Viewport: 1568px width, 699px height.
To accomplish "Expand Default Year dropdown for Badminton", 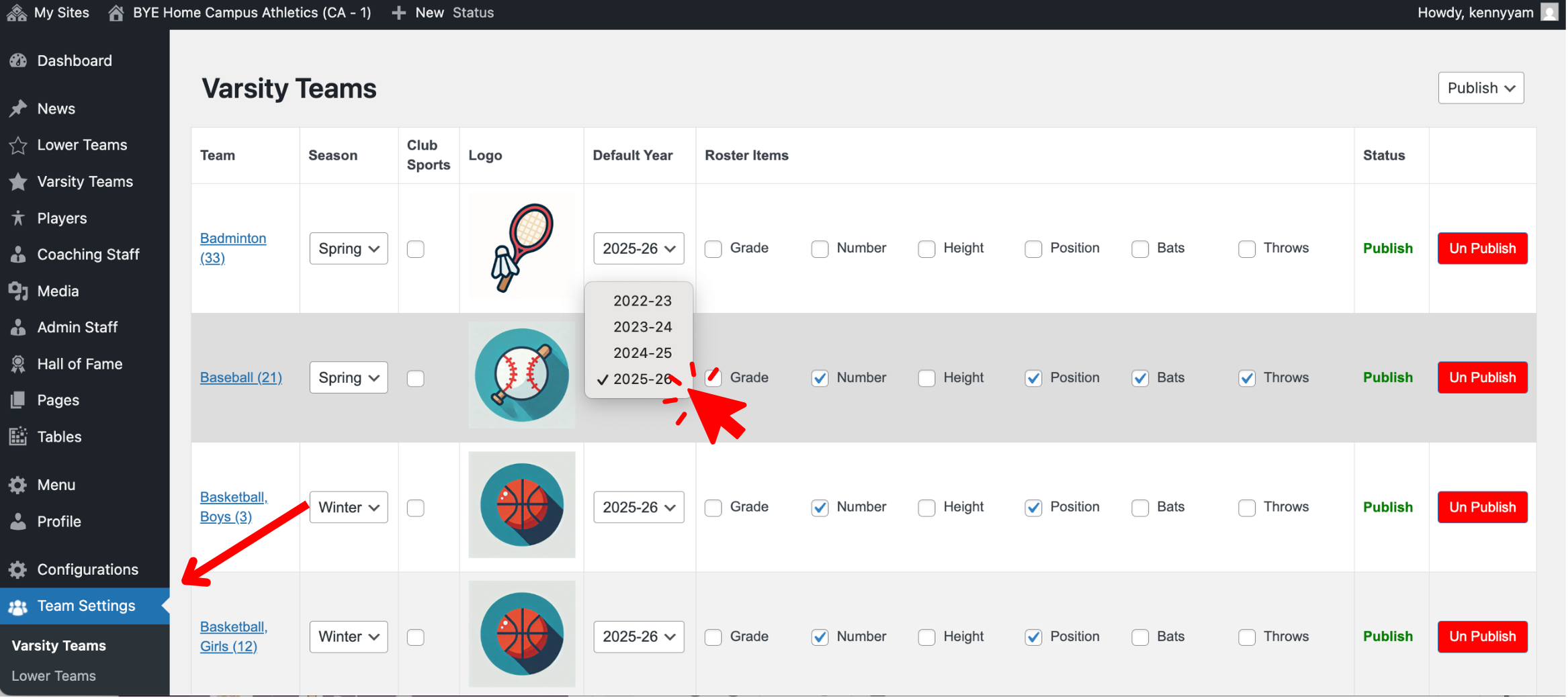I will pos(638,248).
